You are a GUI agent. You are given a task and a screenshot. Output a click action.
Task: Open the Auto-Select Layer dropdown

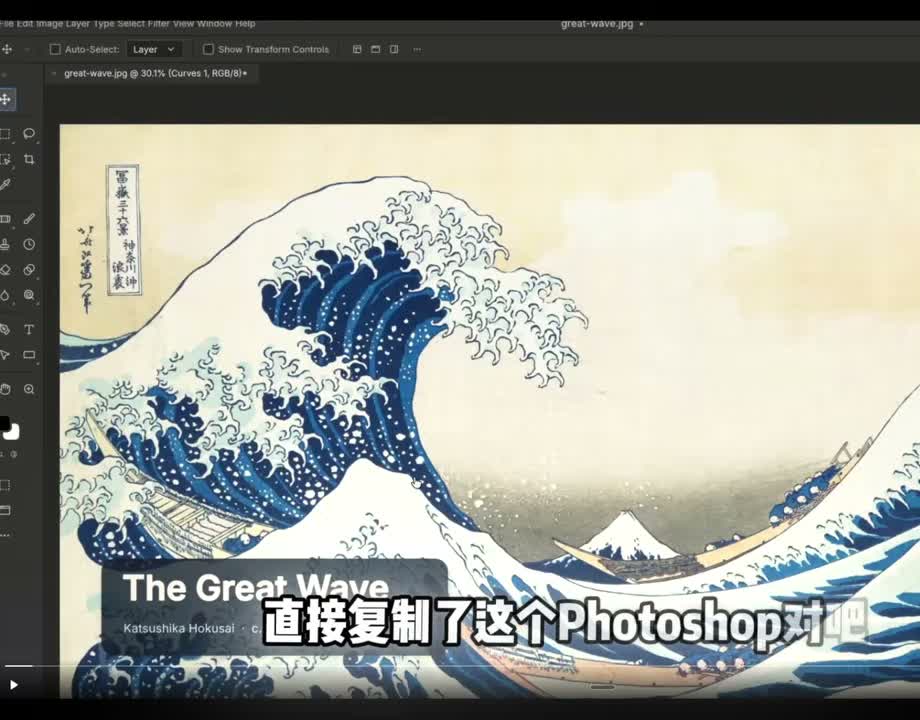[x=154, y=49]
